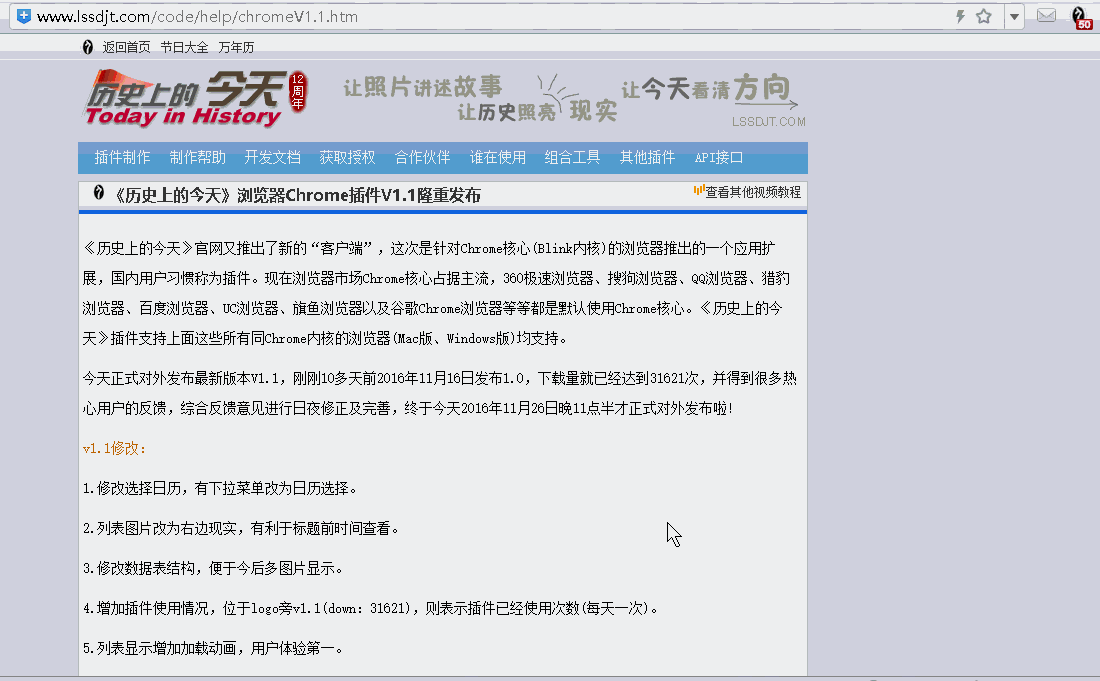Open the 节日大全 link
The image size is (1100, 681).
(x=185, y=47)
